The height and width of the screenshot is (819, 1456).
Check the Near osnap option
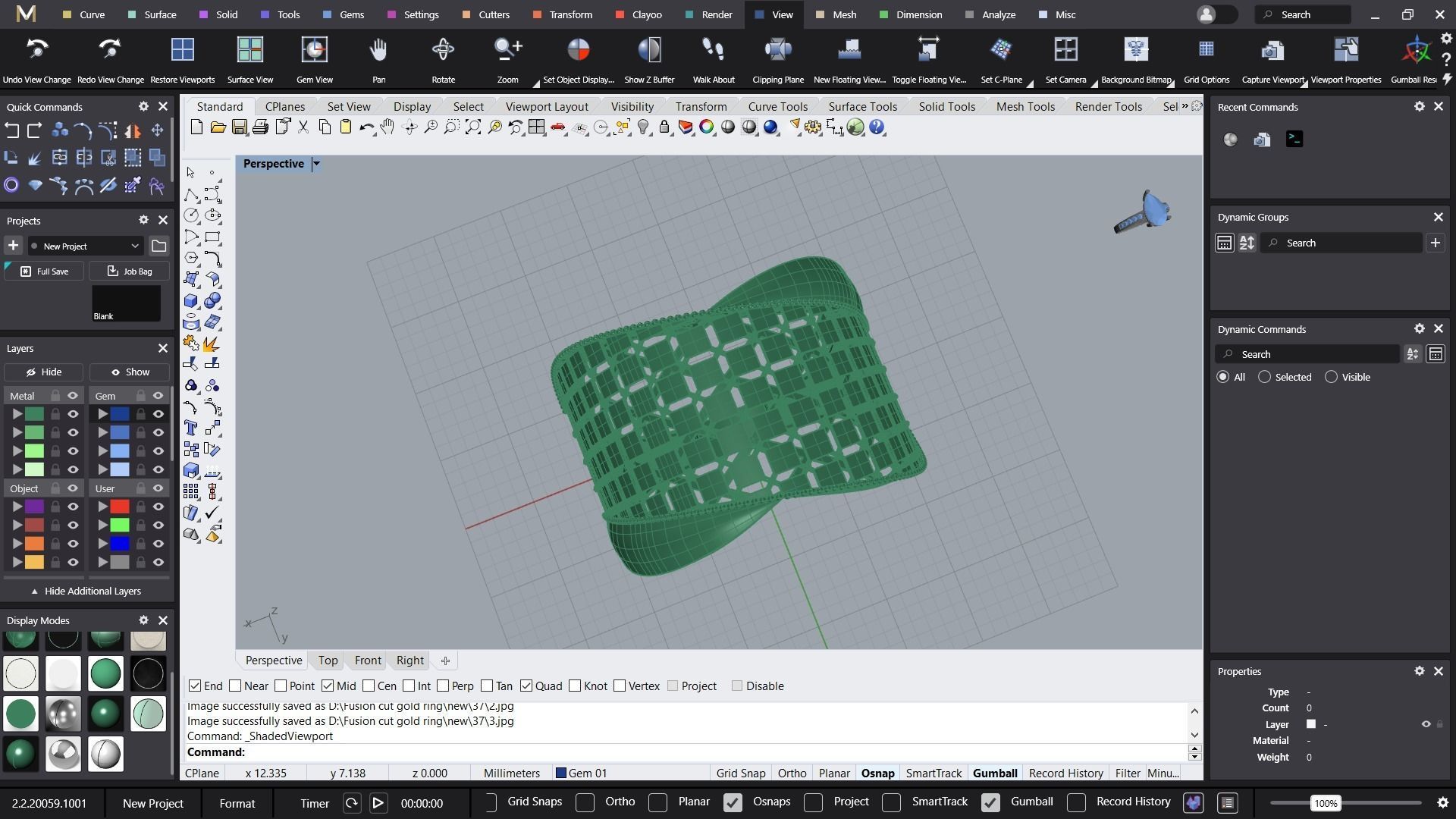tap(235, 686)
